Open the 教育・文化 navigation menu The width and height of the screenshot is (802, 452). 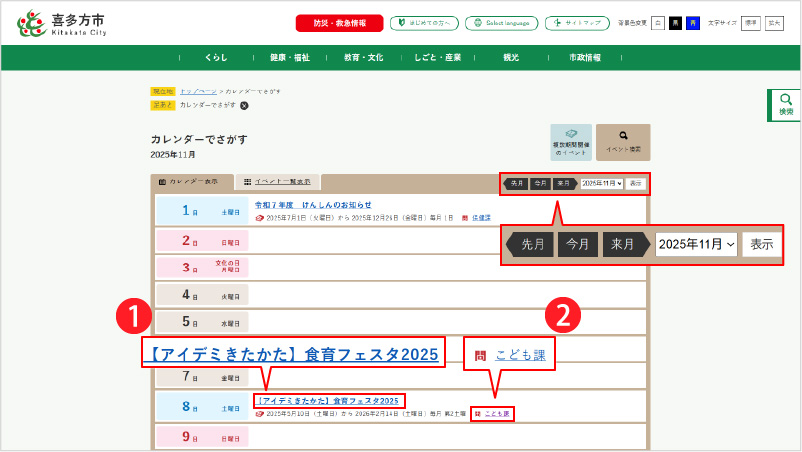pos(364,58)
